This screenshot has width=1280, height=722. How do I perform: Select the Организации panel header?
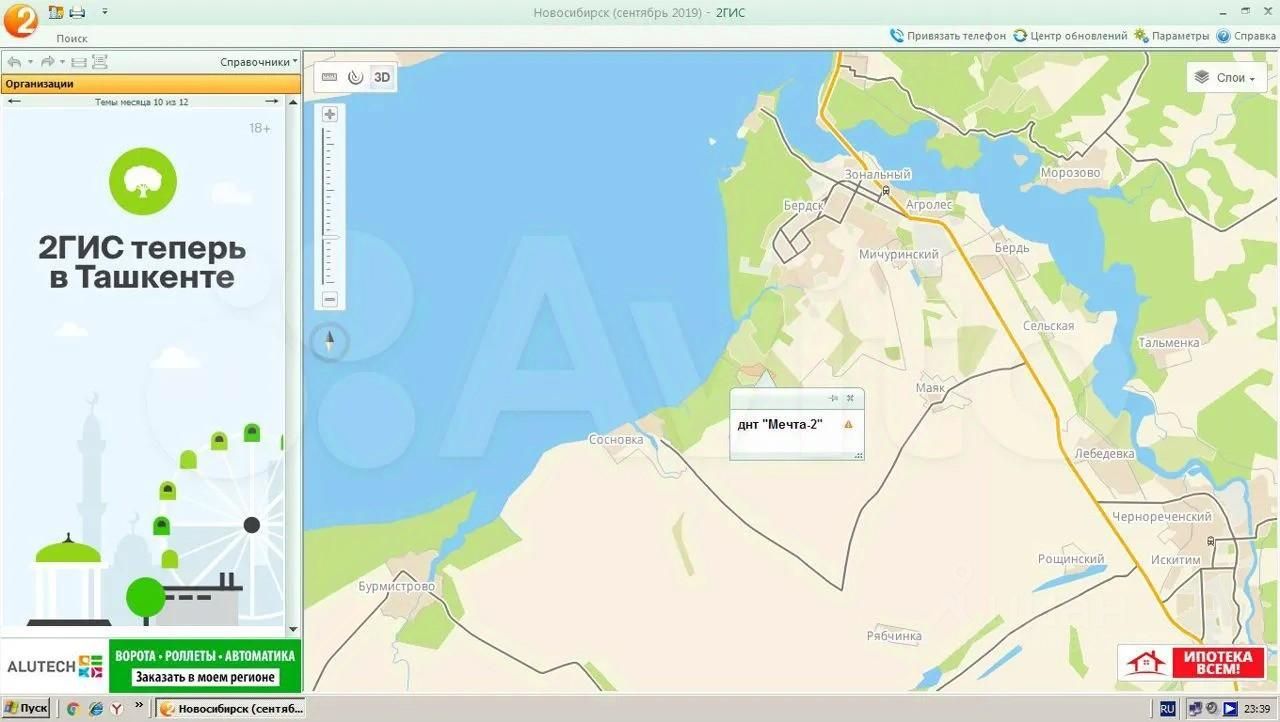tap(151, 84)
